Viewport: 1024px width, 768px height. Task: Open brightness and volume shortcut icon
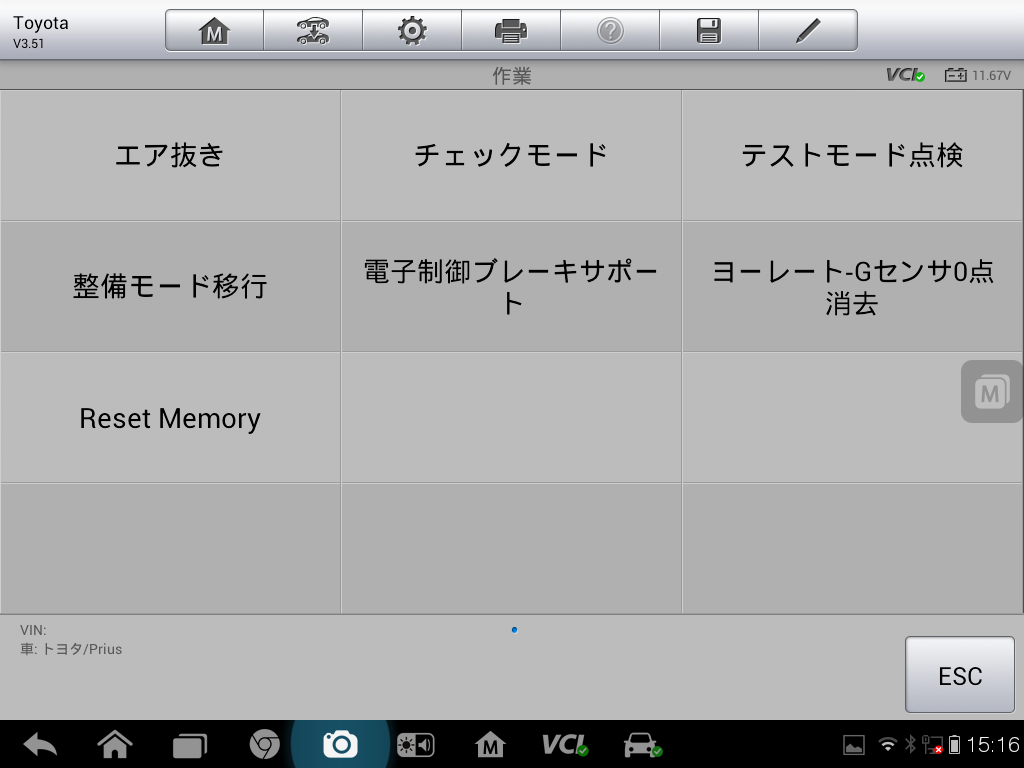click(415, 745)
